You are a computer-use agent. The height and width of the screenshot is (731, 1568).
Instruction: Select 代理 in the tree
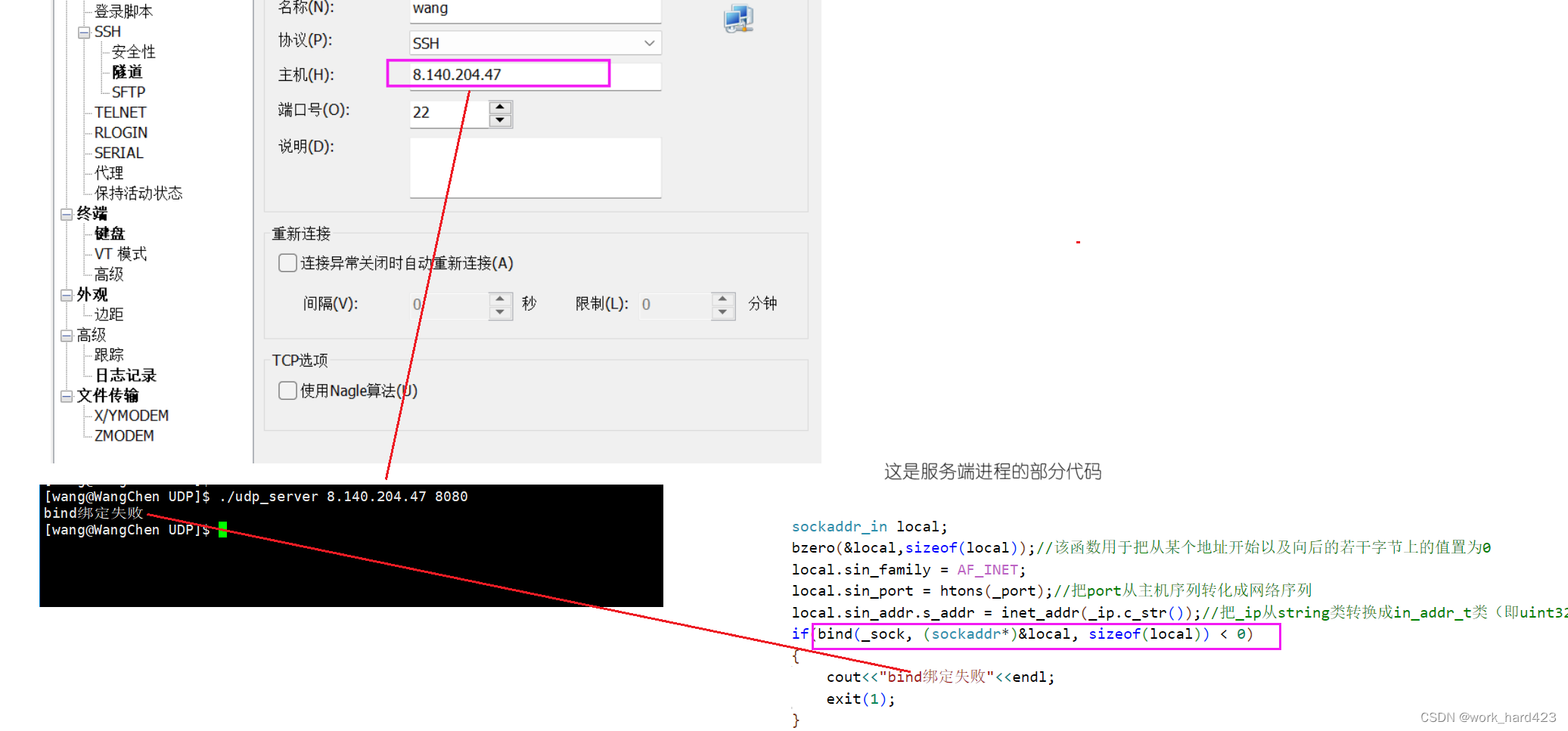point(109,173)
